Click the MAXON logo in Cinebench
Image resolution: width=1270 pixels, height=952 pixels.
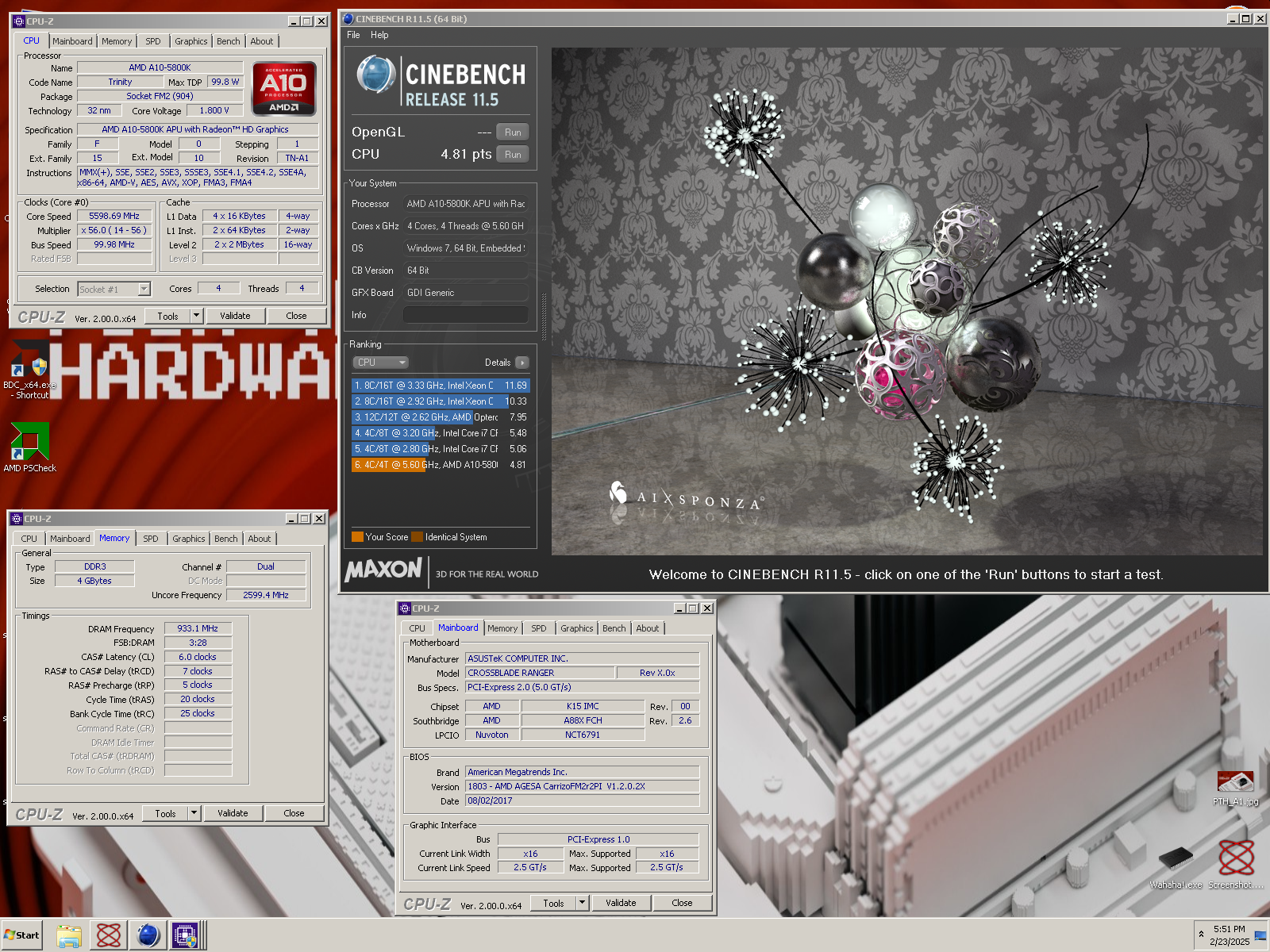[x=383, y=570]
